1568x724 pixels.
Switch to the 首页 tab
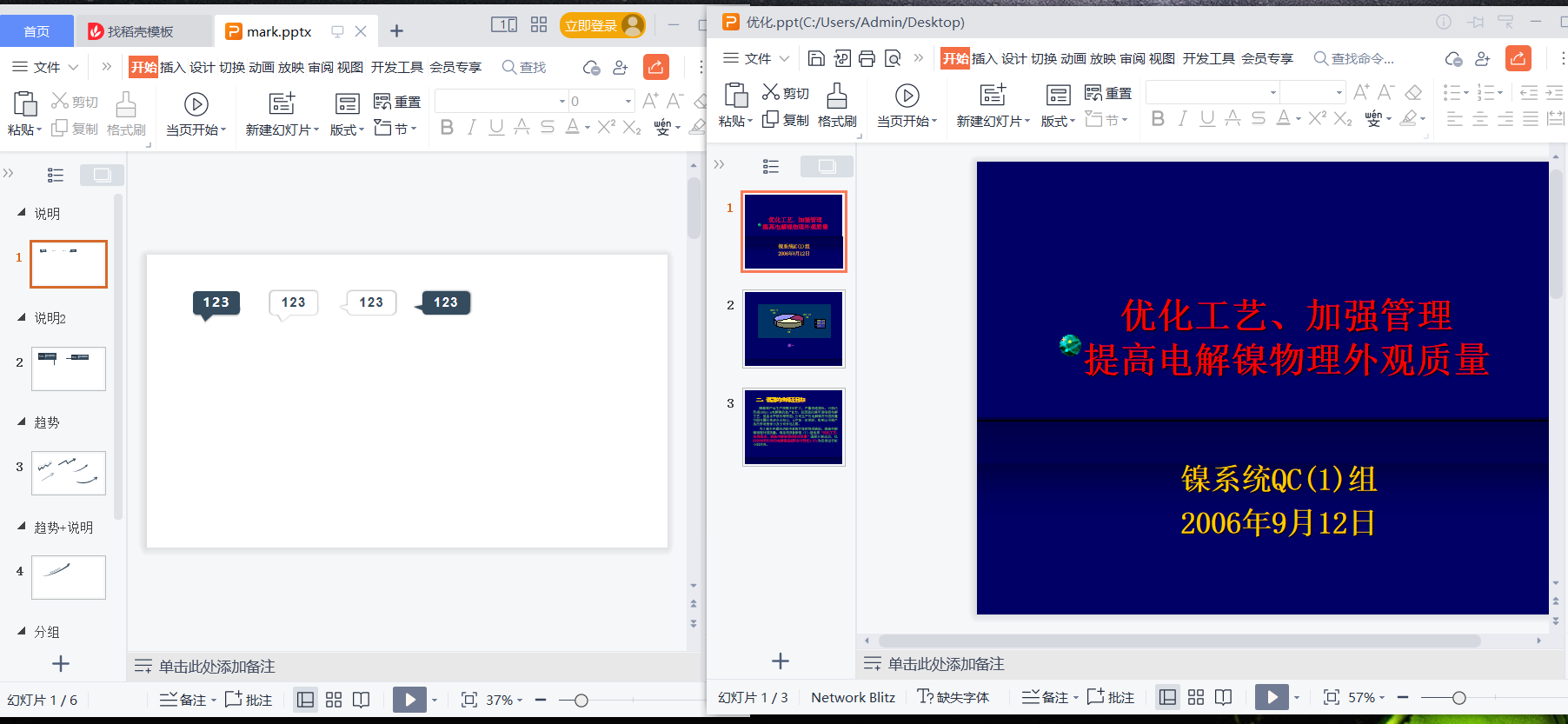coord(37,31)
